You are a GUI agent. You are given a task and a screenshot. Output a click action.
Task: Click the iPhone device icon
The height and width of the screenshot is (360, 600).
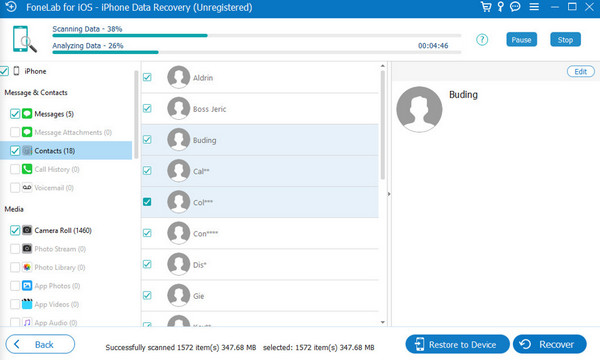click(16, 71)
